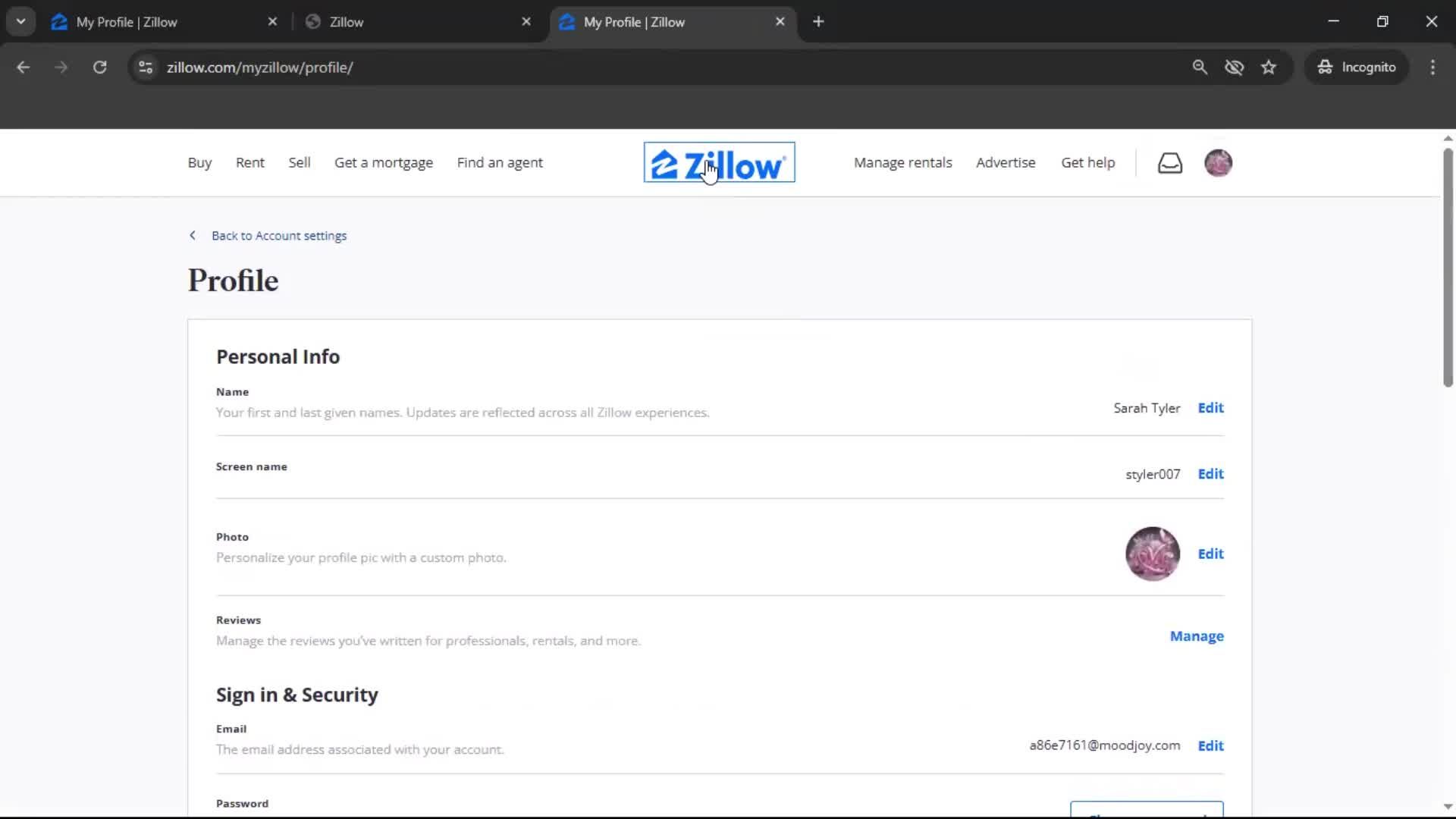Screen dimensions: 1456x819
Task: Open site information icon near the URL
Action: 145,67
